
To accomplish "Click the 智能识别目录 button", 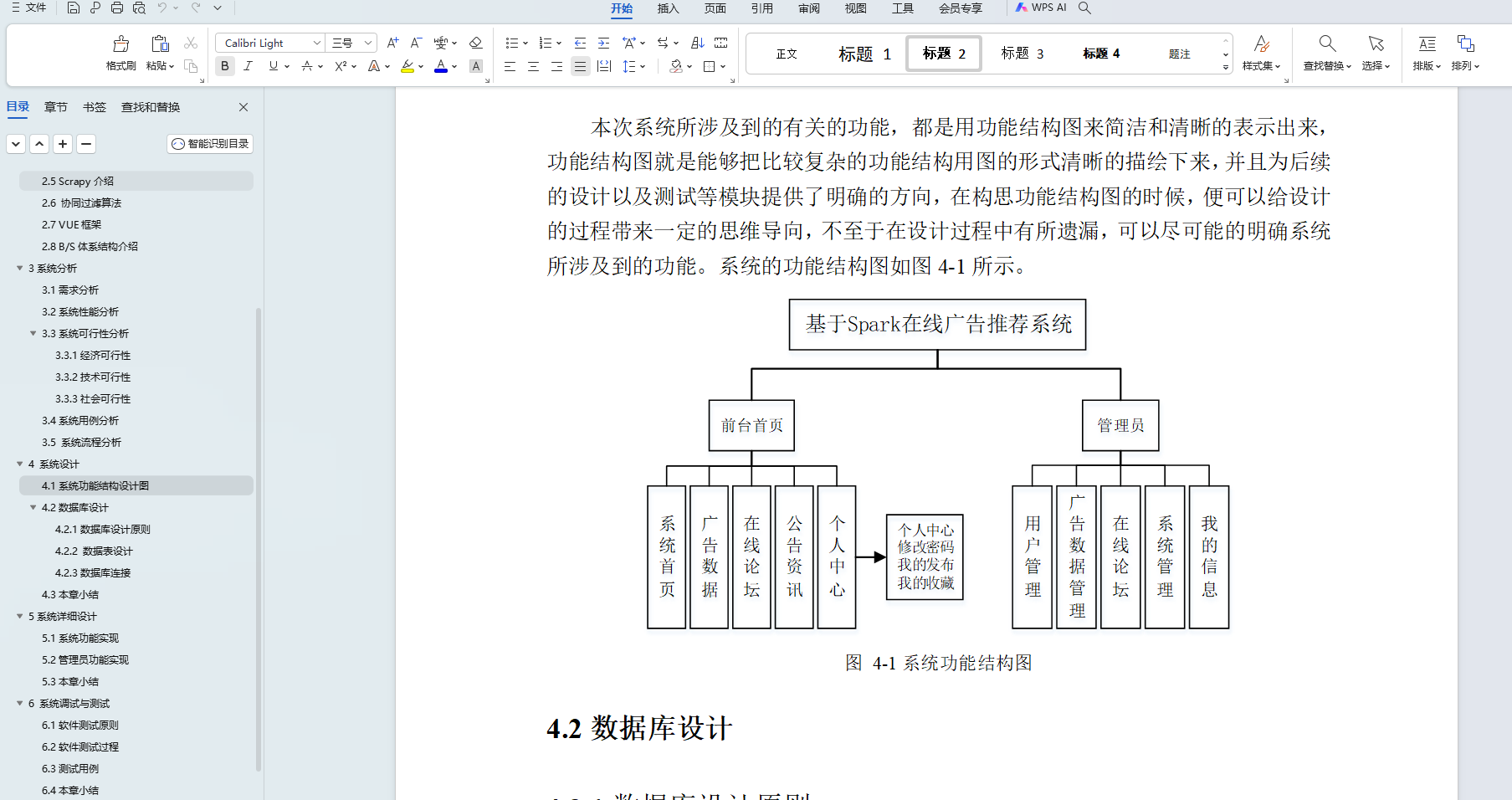I will (210, 143).
